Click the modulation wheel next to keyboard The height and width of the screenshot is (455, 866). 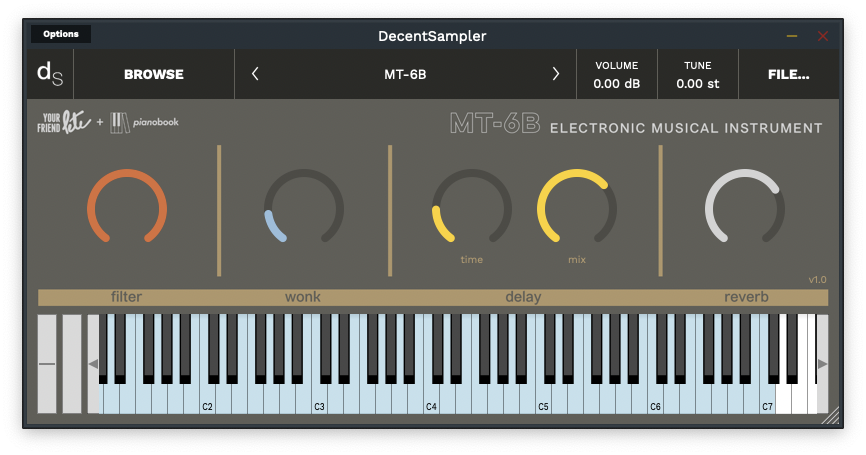coord(72,364)
